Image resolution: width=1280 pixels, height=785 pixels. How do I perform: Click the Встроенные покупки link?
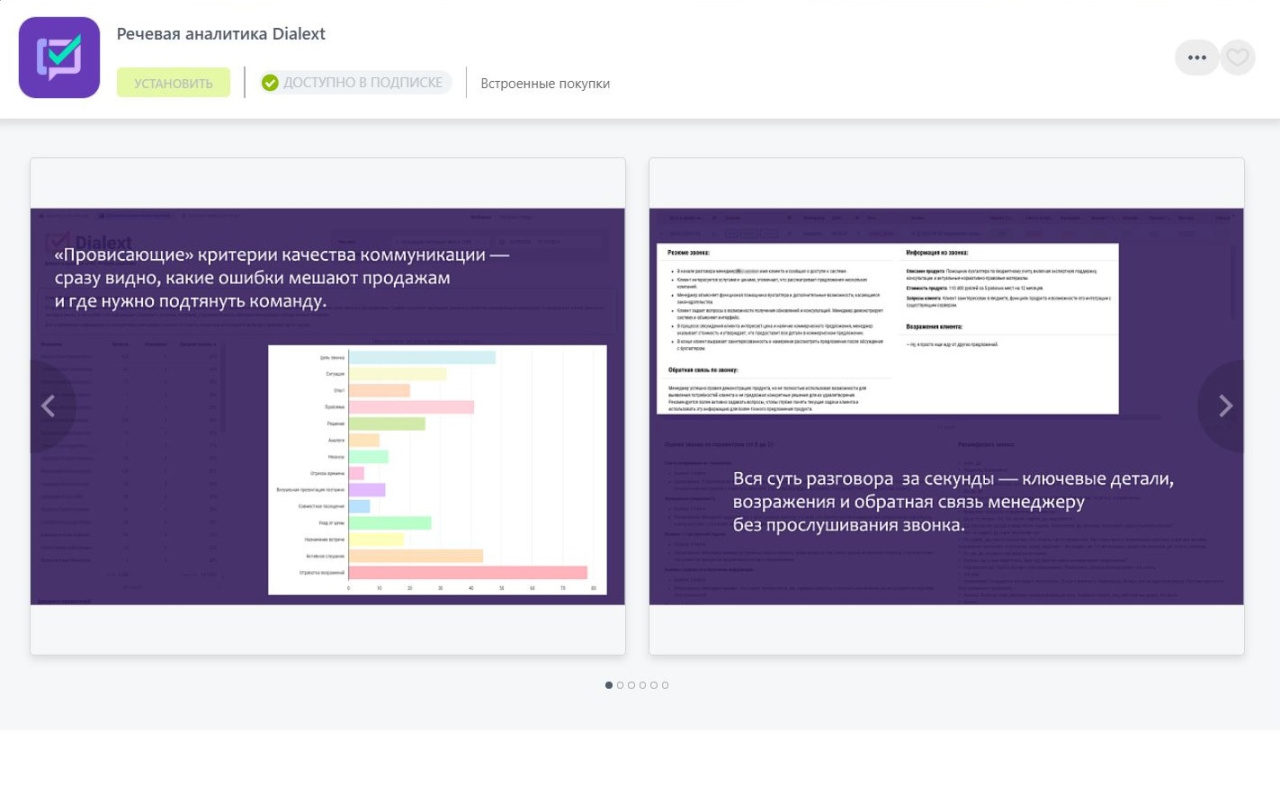coord(545,84)
